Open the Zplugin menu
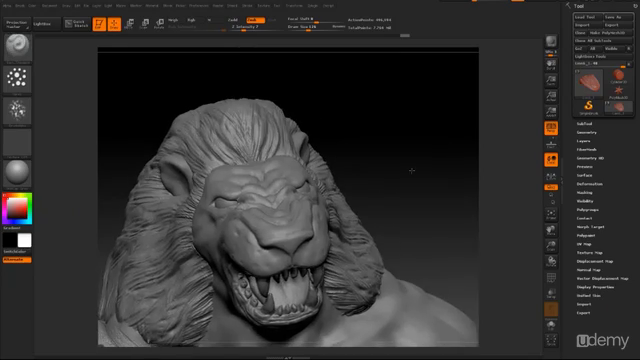The image size is (640, 360). pyautogui.click(x=313, y=6)
